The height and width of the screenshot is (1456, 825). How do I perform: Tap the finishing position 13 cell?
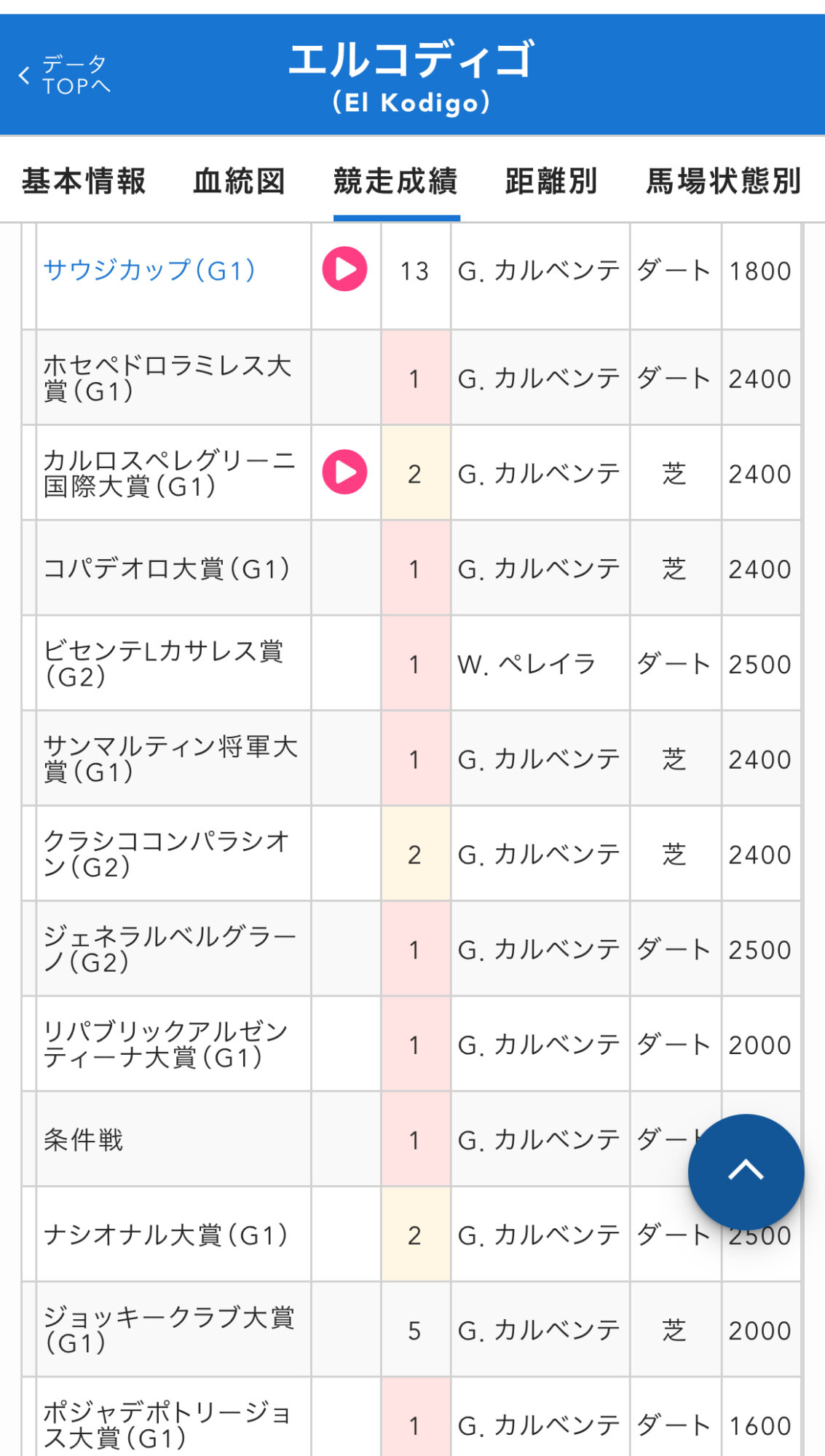pos(414,272)
